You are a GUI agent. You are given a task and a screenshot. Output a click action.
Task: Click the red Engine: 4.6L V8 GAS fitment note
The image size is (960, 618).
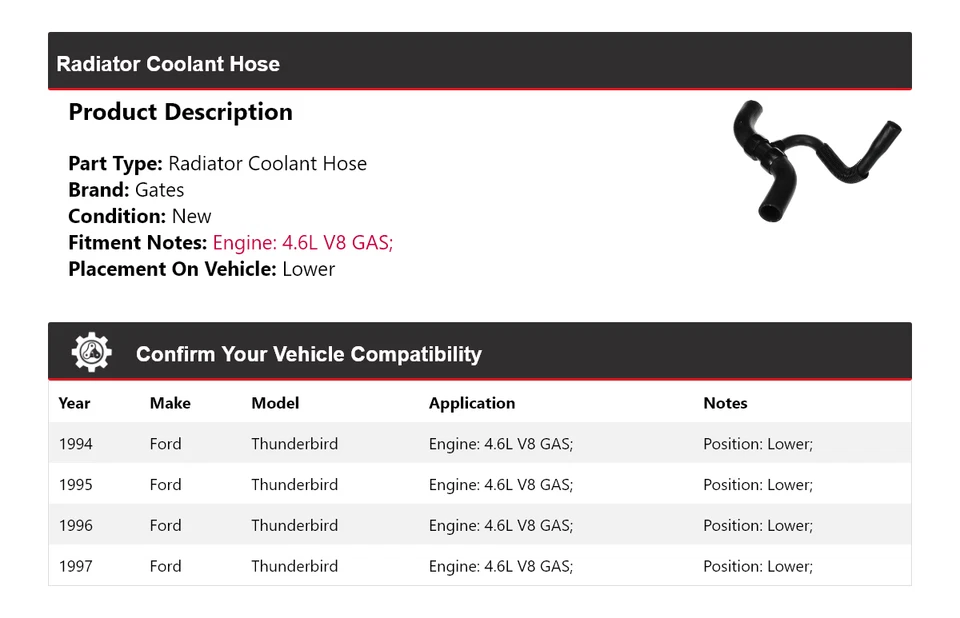pyautogui.click(x=302, y=243)
